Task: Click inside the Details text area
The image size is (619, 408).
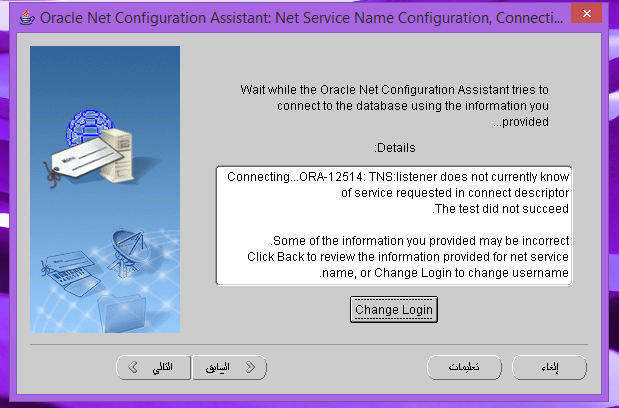Action: point(394,226)
